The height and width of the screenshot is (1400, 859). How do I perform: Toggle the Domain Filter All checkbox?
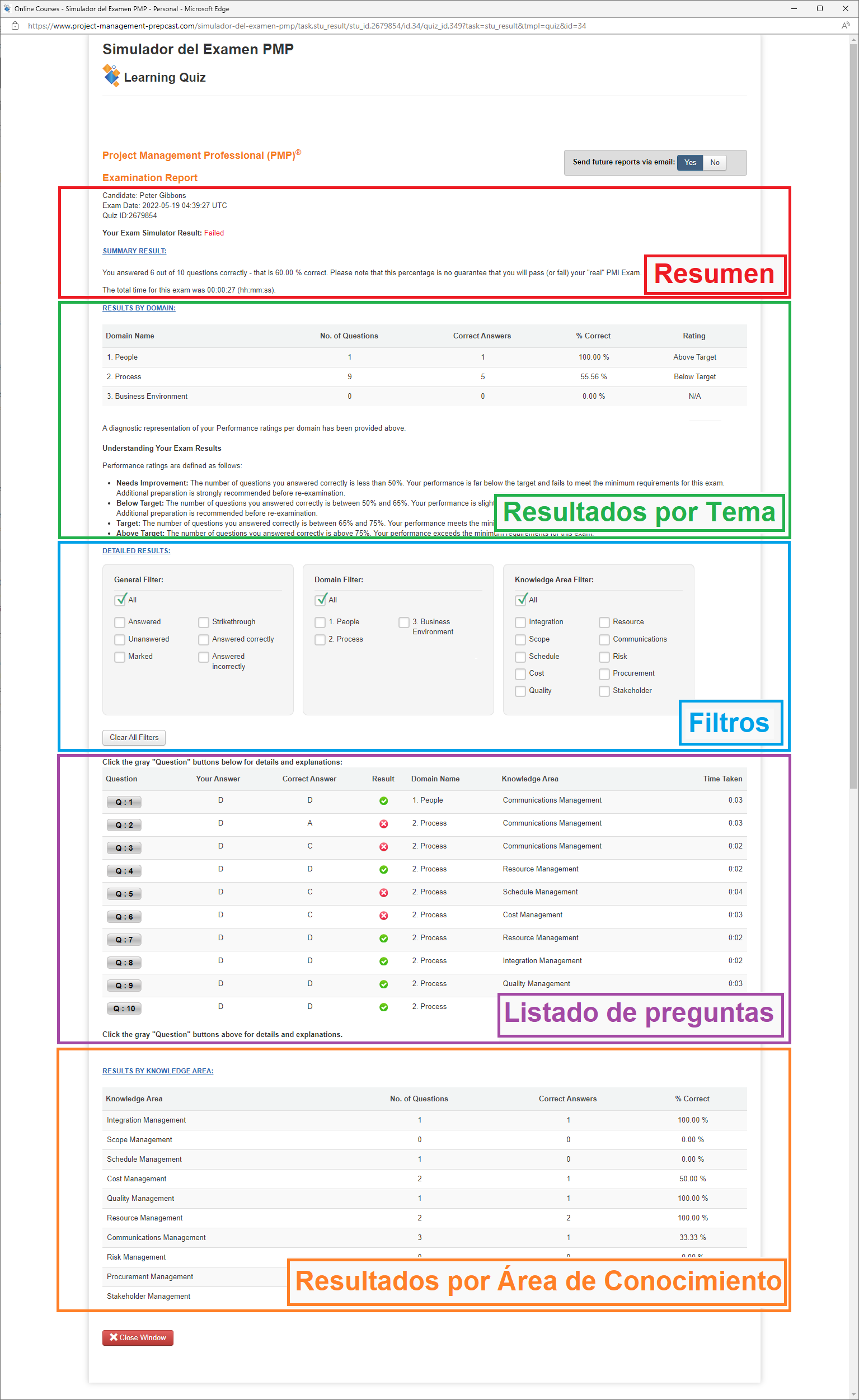[x=321, y=600]
